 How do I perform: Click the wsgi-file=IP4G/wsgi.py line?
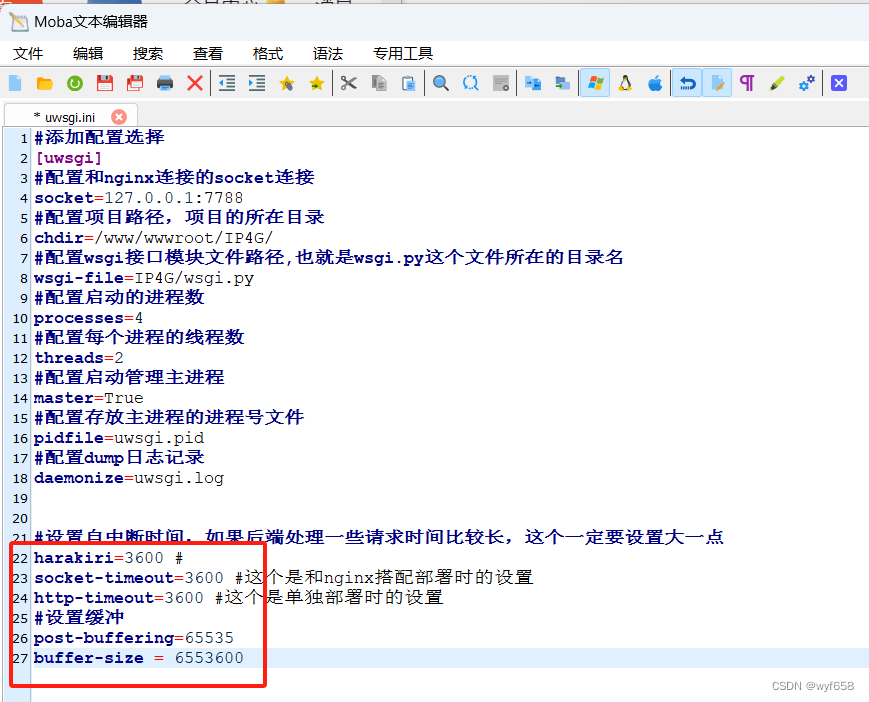click(144, 278)
